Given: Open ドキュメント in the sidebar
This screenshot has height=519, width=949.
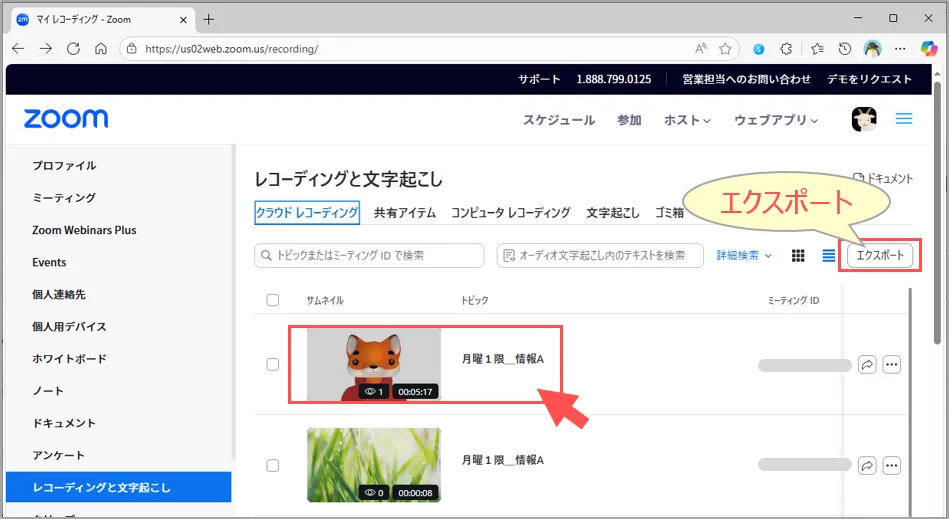Looking at the screenshot, I should pos(64,423).
